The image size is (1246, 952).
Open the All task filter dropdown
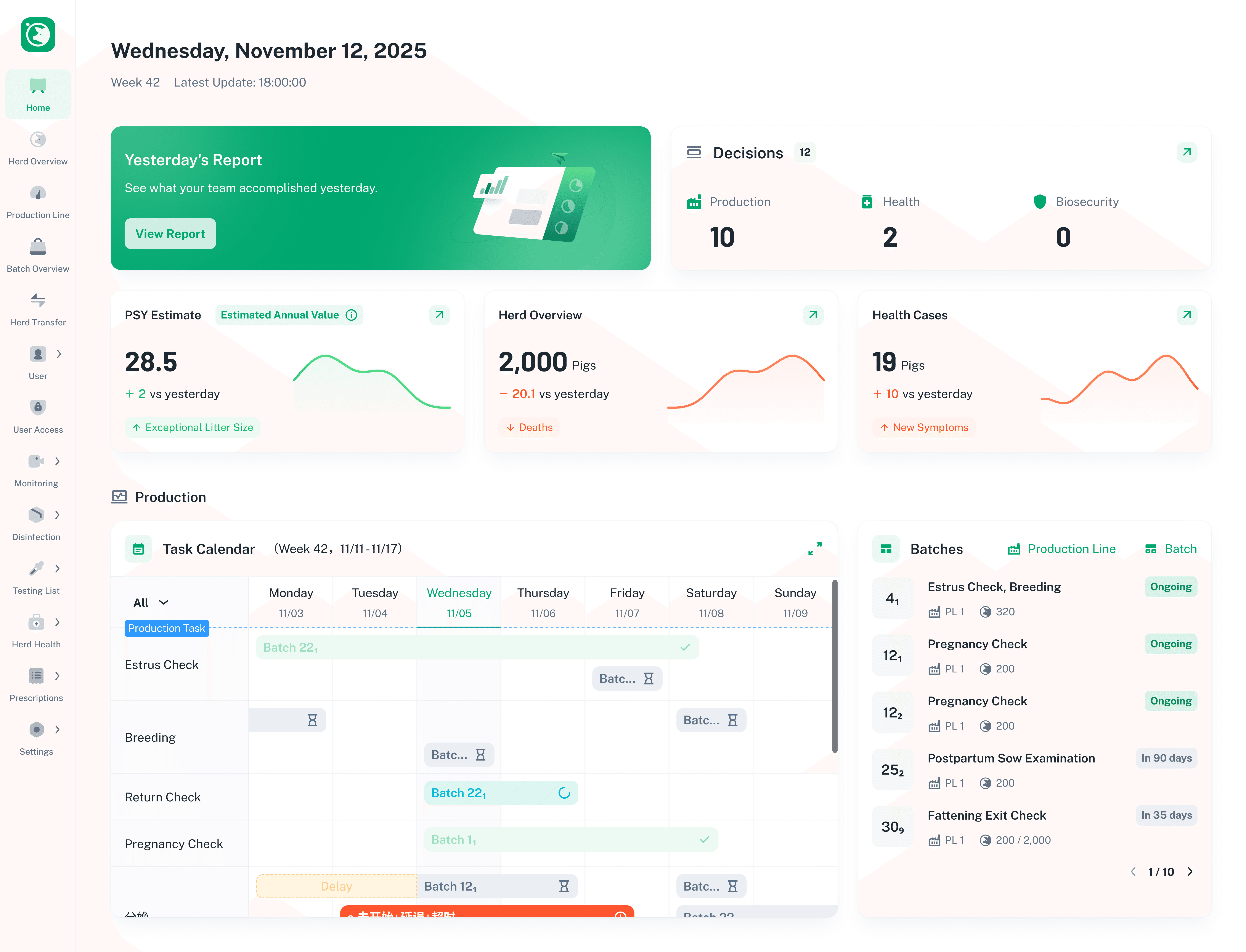(150, 602)
